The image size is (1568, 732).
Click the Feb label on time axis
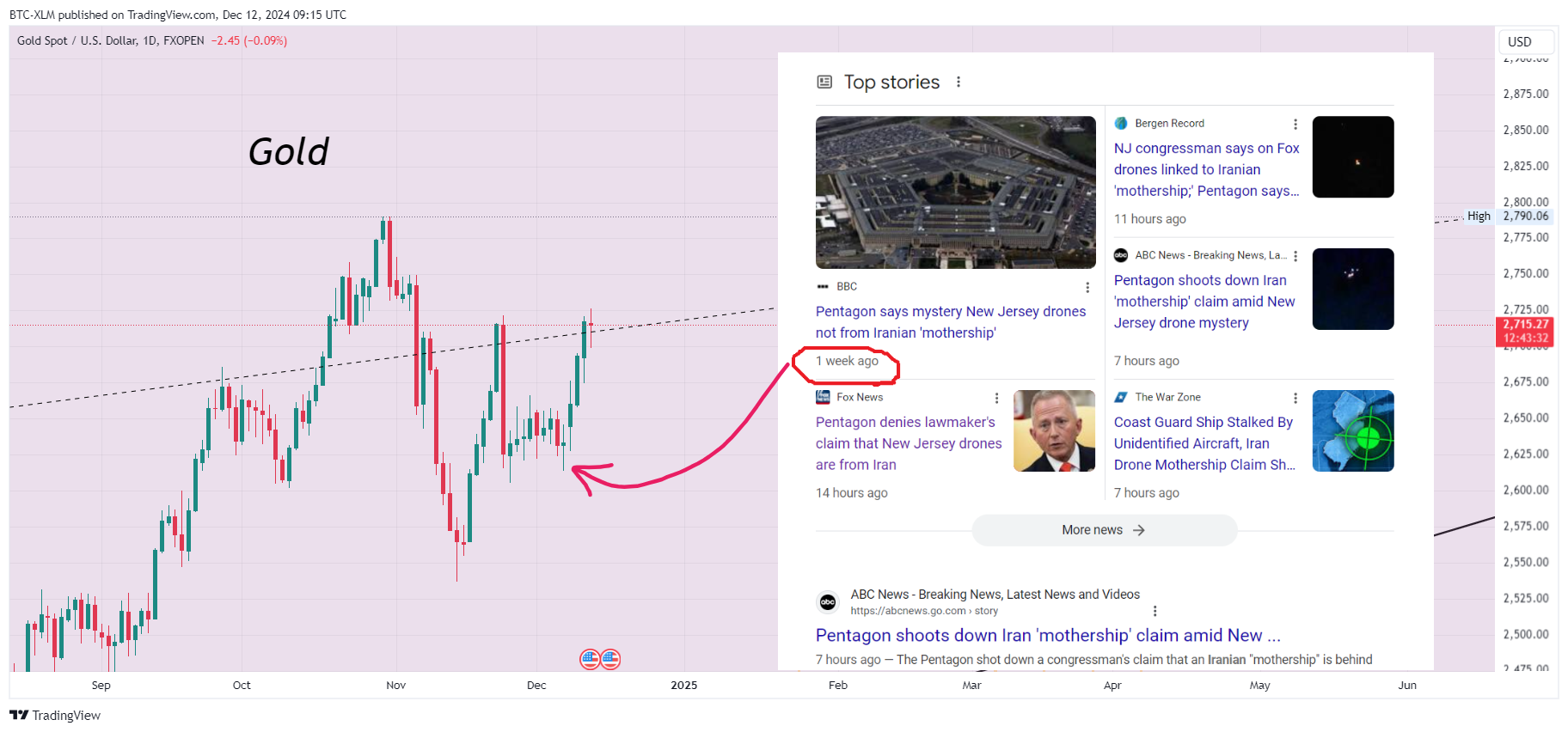pyautogui.click(x=838, y=685)
